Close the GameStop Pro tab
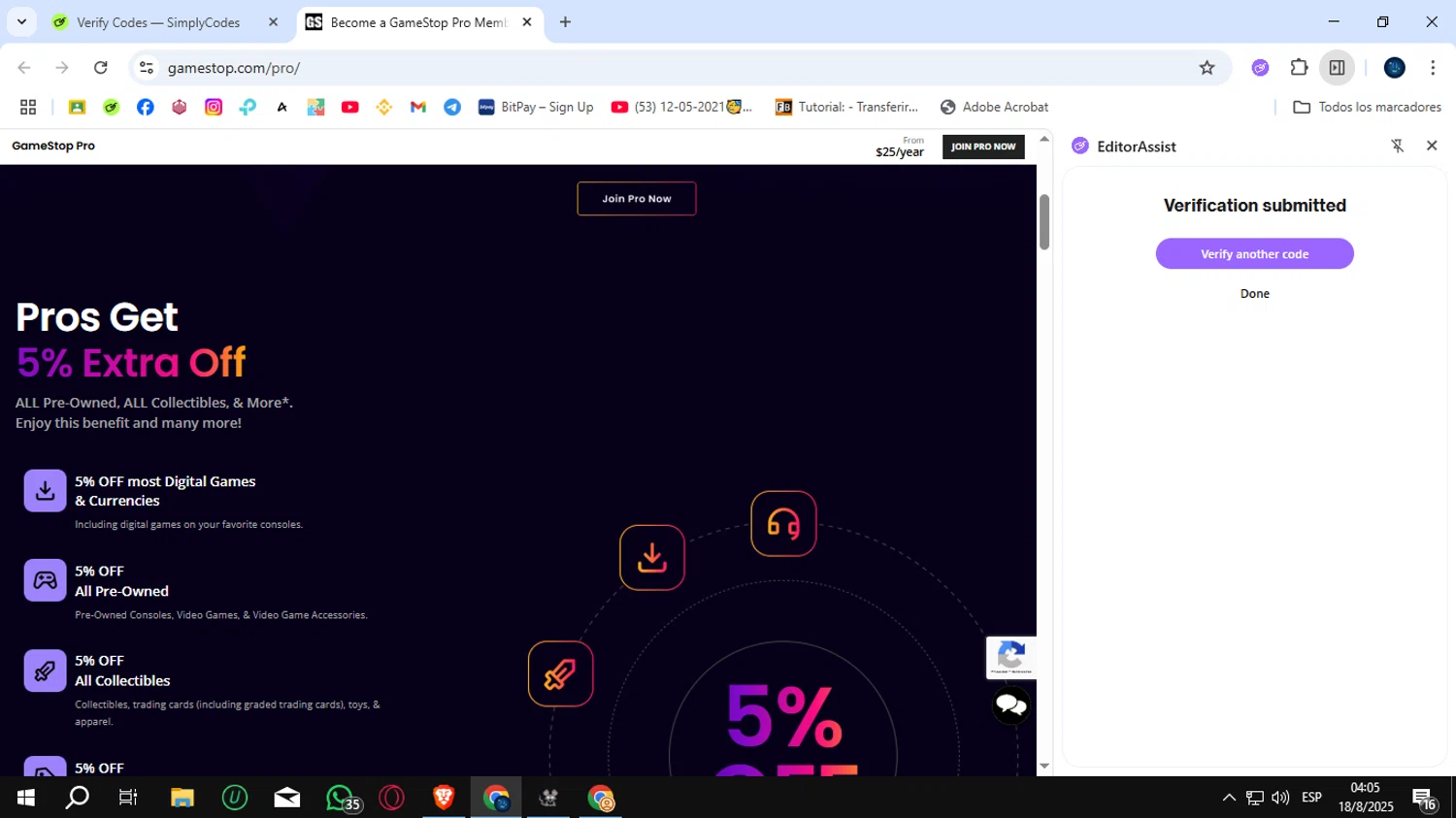Image resolution: width=1456 pixels, height=818 pixels. [x=527, y=22]
